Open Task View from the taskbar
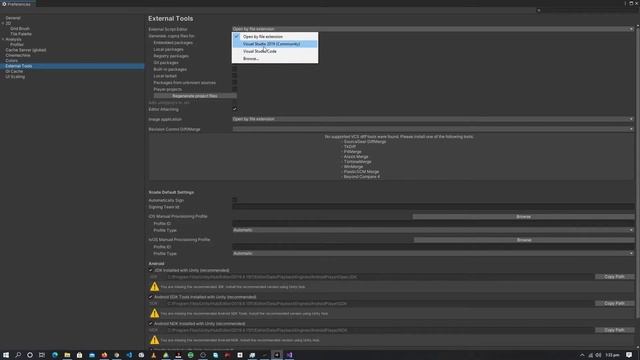The image size is (640, 360). (42, 355)
